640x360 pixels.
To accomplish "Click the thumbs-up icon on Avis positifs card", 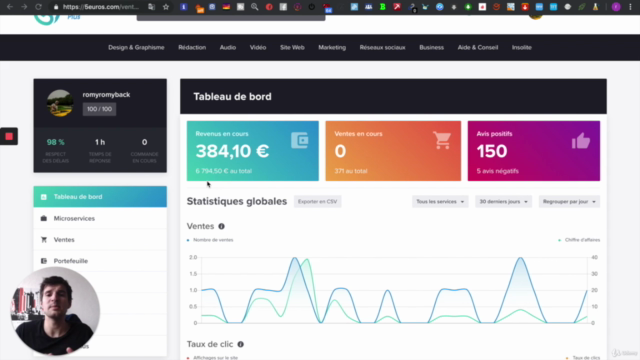I will point(581,141).
